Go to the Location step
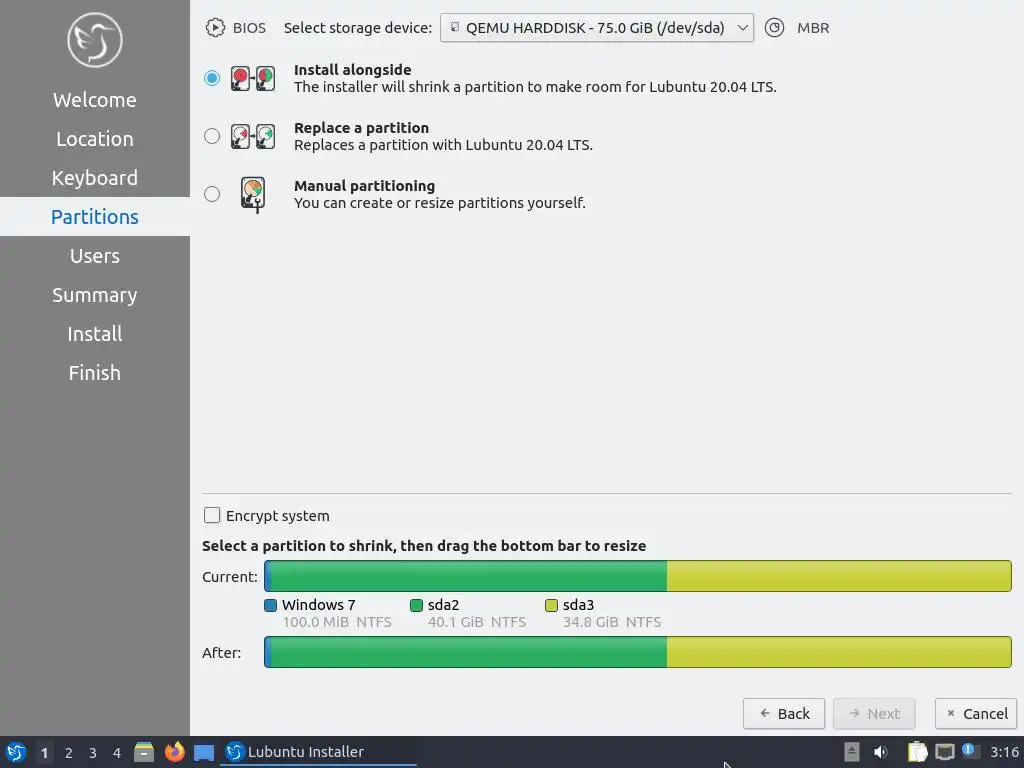The height and width of the screenshot is (768, 1024). coord(95,139)
